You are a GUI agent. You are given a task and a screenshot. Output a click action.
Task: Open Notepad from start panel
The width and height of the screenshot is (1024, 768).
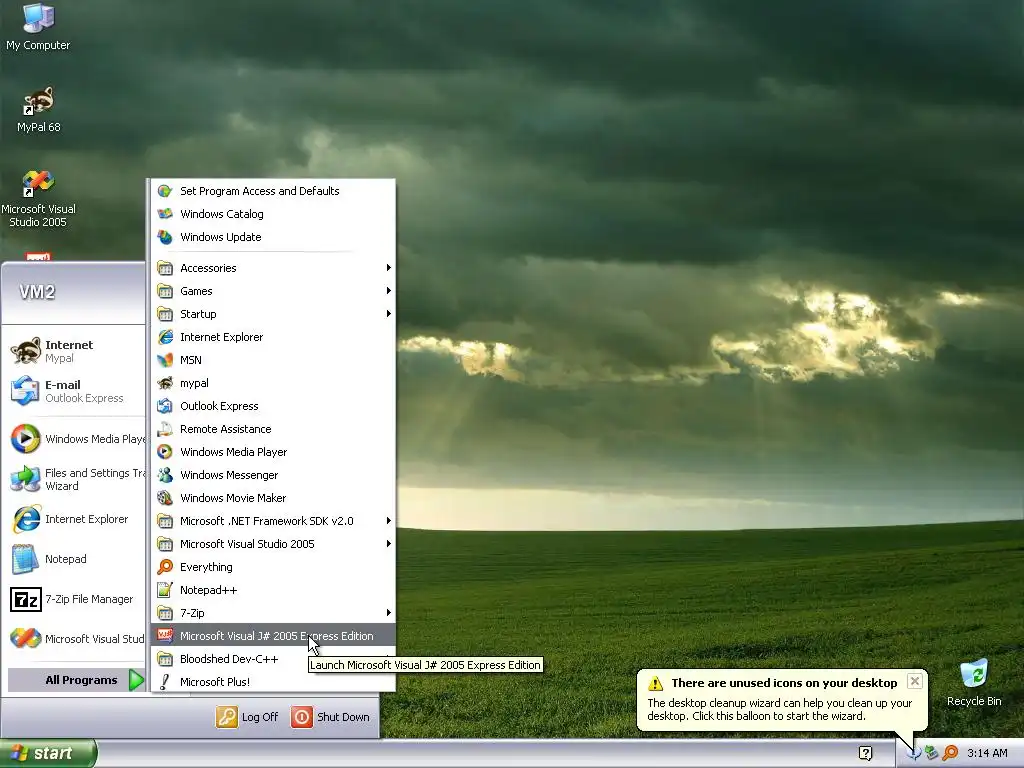click(76, 559)
